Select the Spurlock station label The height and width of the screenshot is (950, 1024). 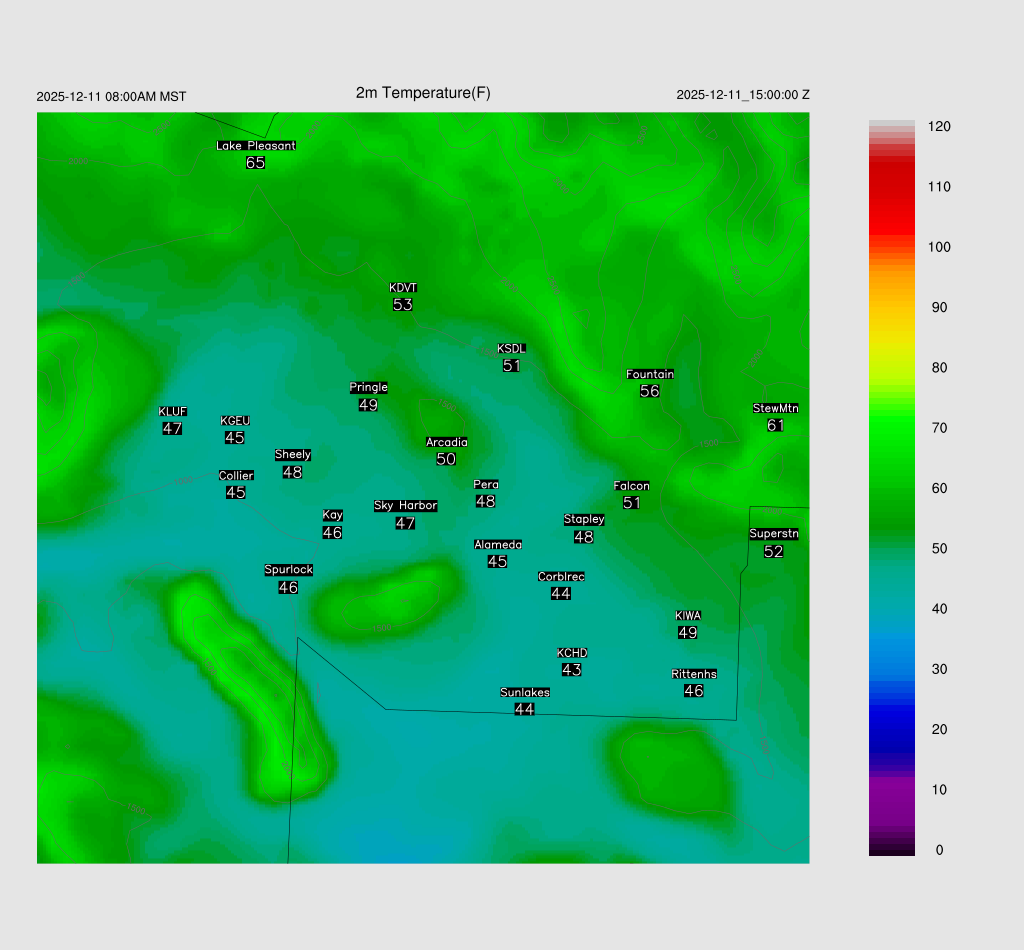pos(288,570)
